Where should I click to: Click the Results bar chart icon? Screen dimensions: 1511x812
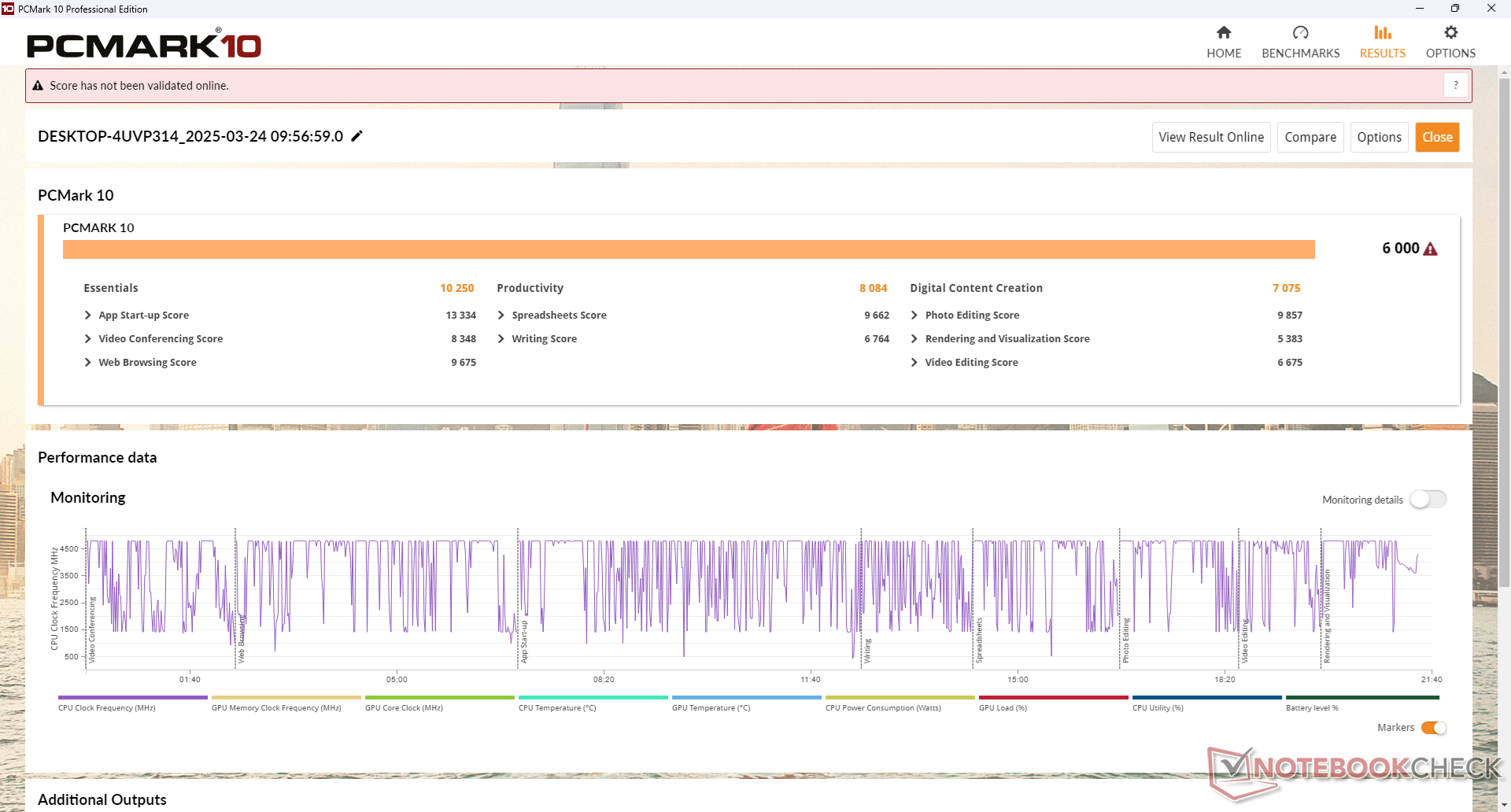(x=1383, y=32)
